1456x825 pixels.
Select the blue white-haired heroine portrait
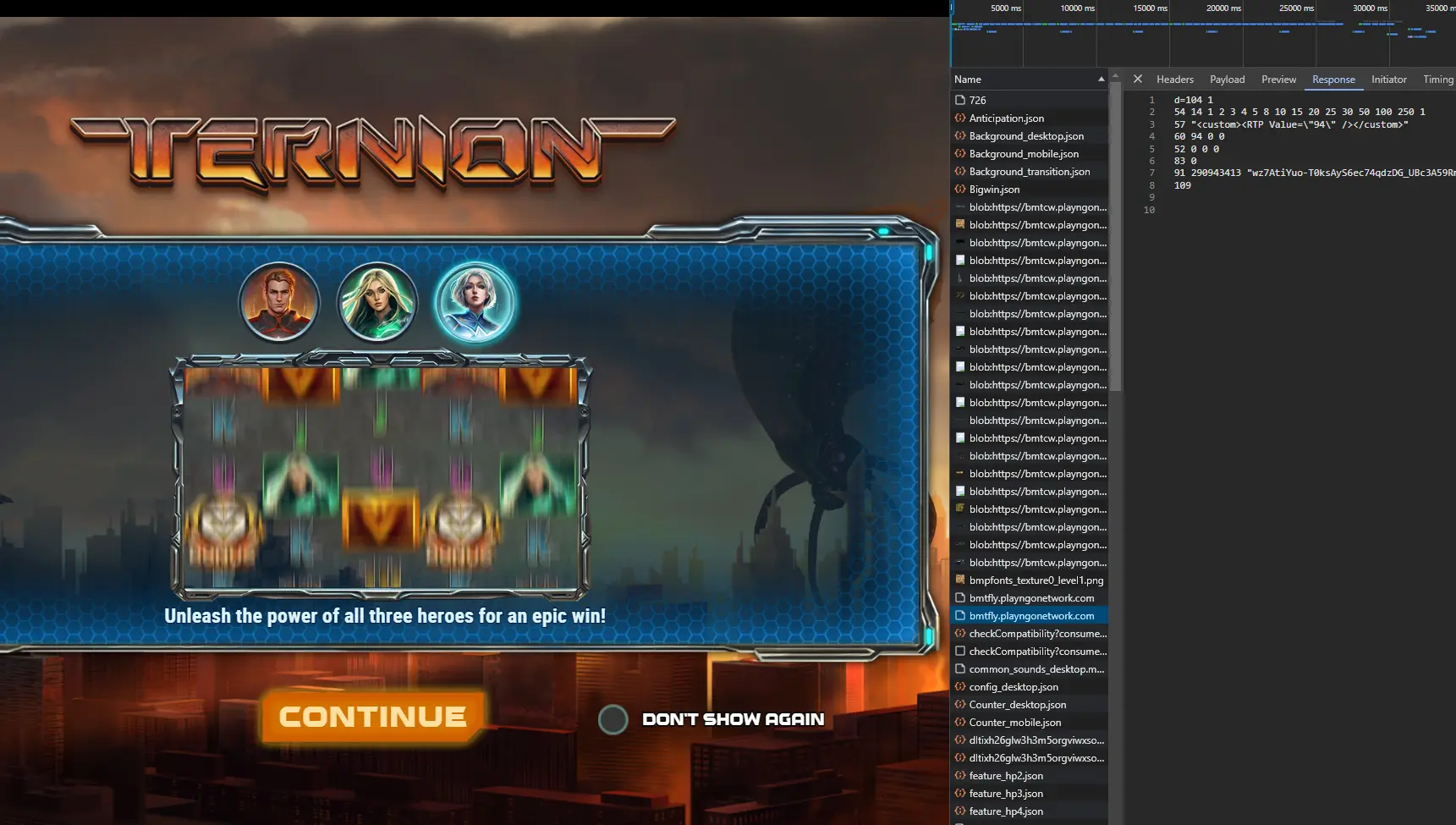tap(475, 302)
